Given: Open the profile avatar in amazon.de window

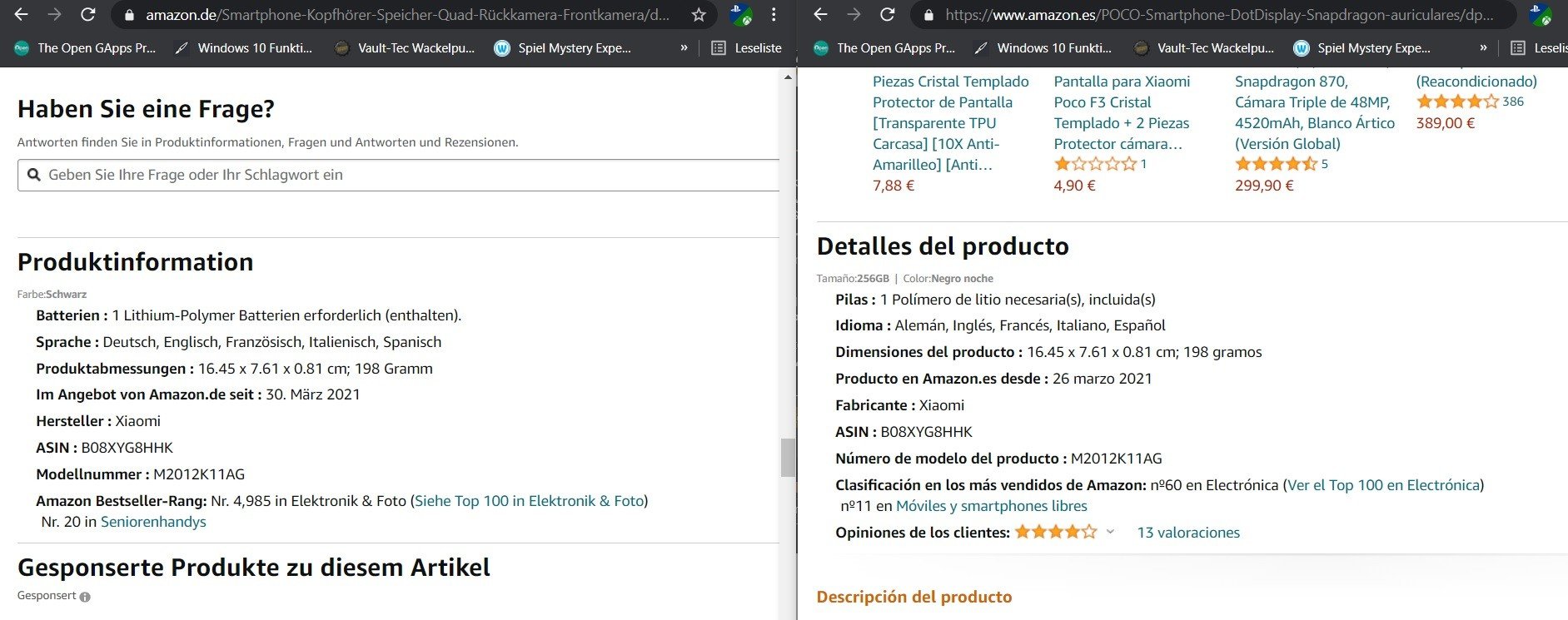Looking at the screenshot, I should 740,14.
